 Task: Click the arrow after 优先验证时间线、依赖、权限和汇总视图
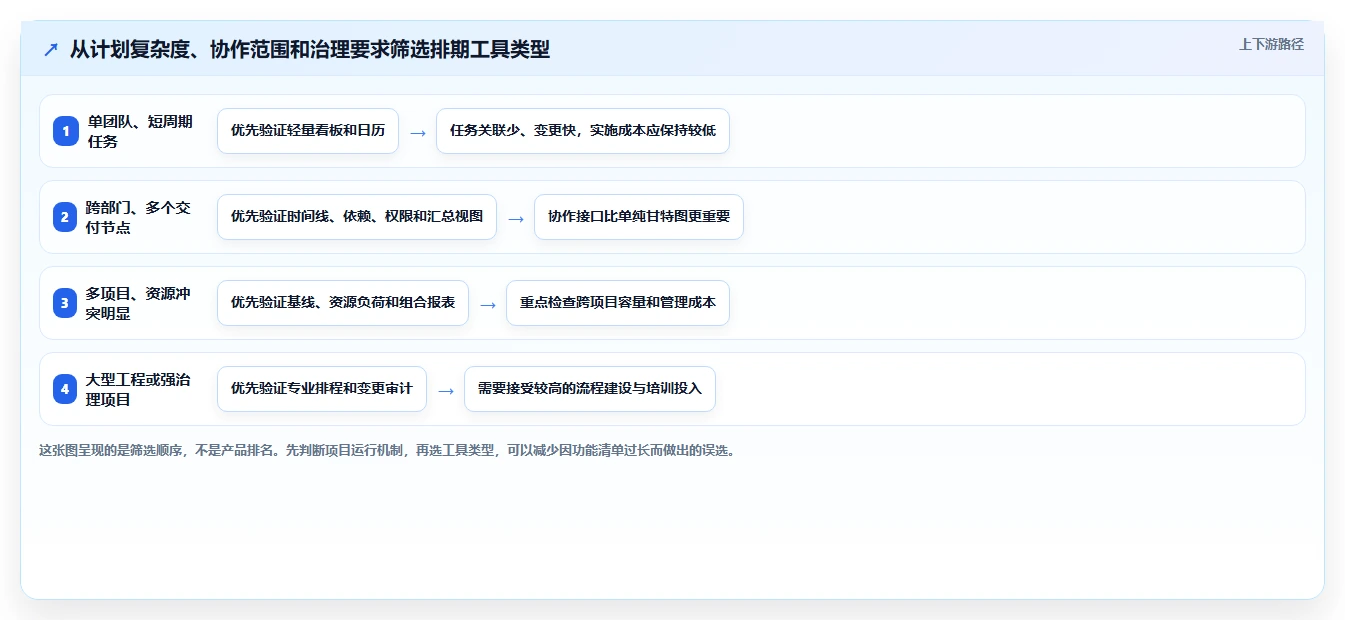[x=516, y=218]
